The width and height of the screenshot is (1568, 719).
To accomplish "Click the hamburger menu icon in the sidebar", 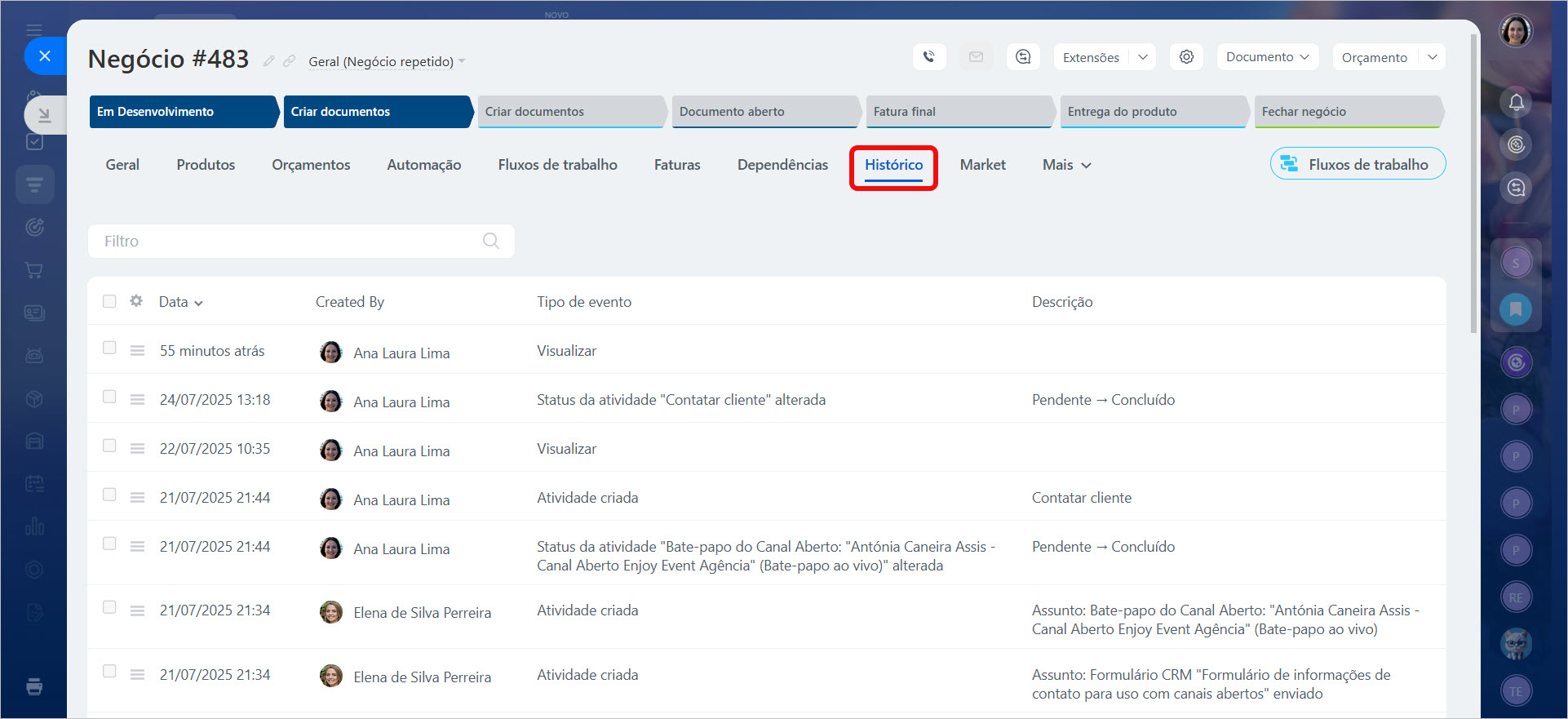I will (x=34, y=30).
